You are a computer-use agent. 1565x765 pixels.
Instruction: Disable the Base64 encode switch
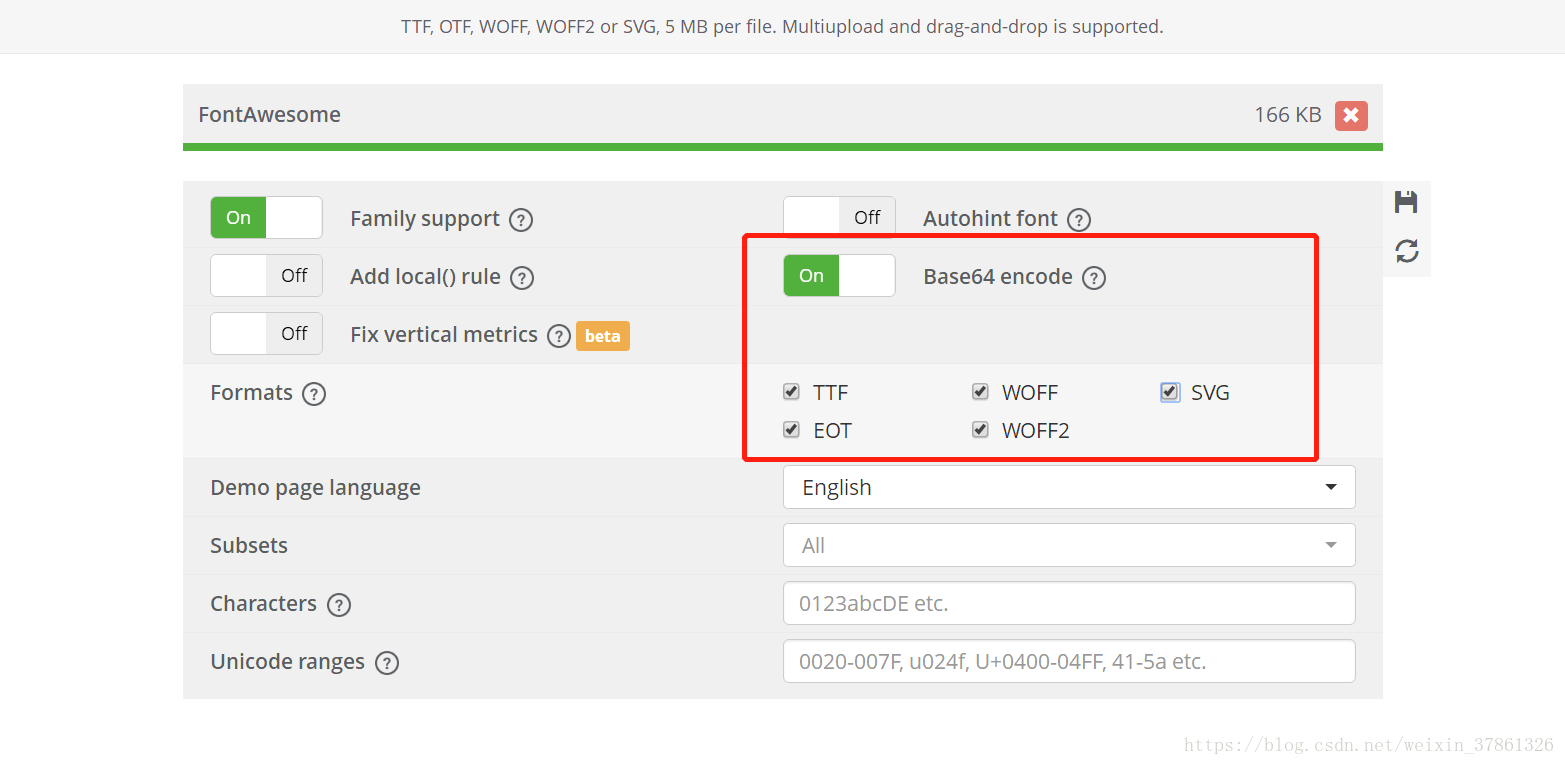pyautogui.click(x=839, y=276)
